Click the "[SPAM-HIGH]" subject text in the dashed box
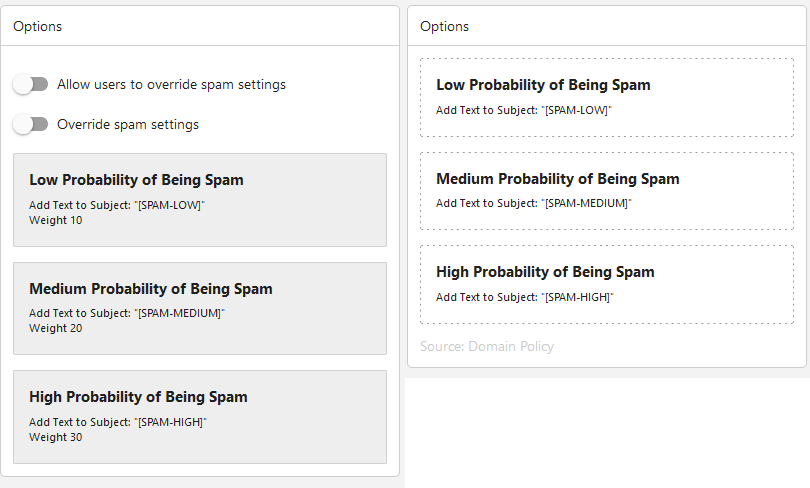810x488 pixels. (577, 297)
